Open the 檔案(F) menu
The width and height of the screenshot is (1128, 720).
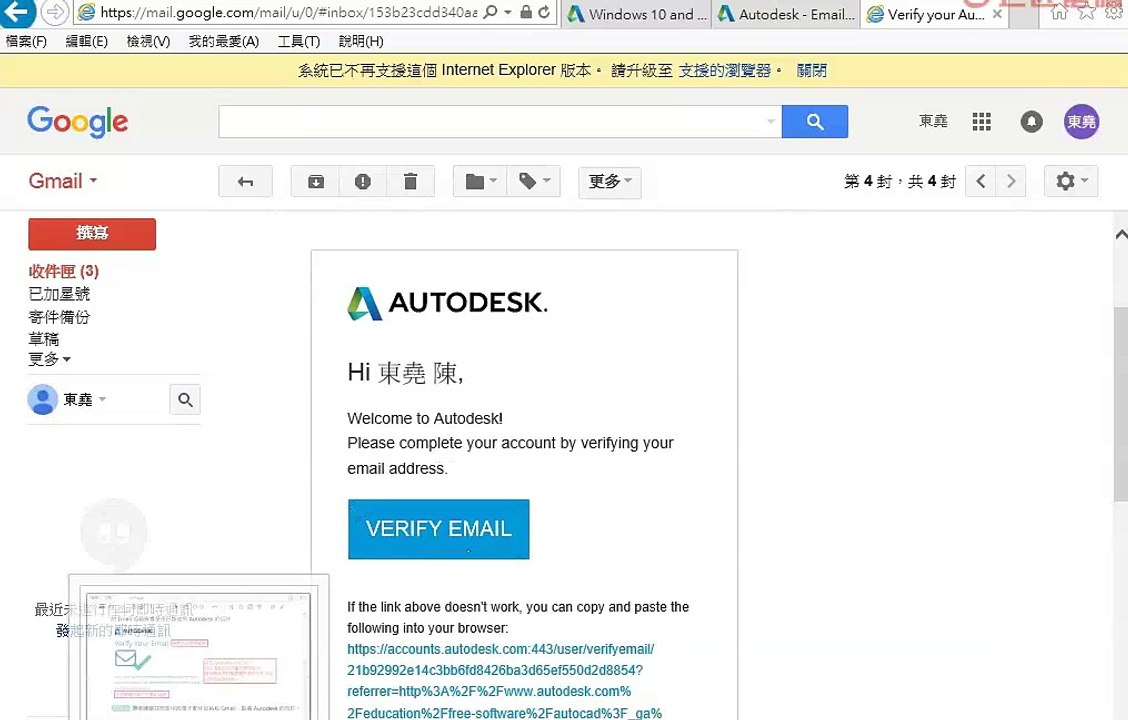point(26,41)
